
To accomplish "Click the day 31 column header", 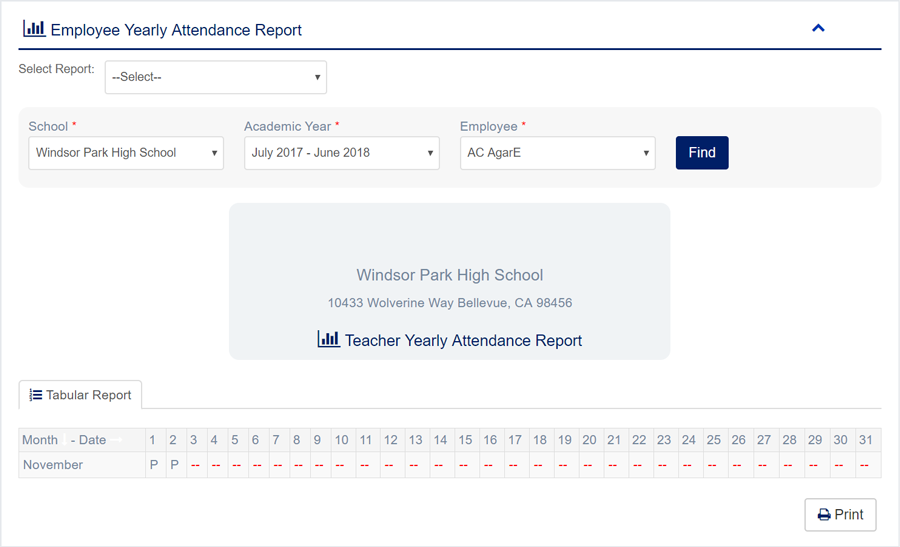I will pos(865,440).
